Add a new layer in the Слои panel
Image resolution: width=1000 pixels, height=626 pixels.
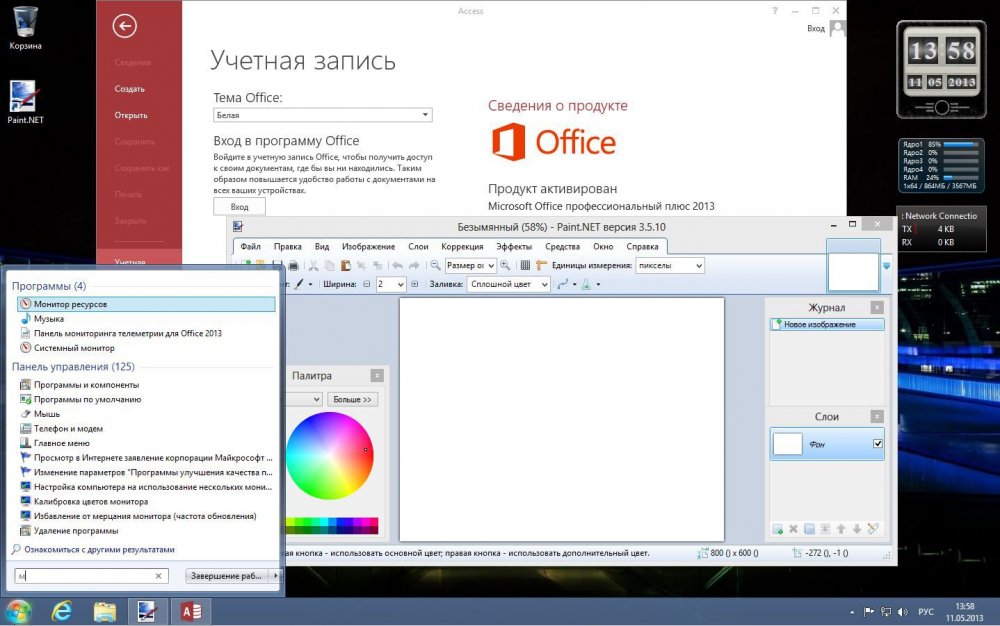777,528
